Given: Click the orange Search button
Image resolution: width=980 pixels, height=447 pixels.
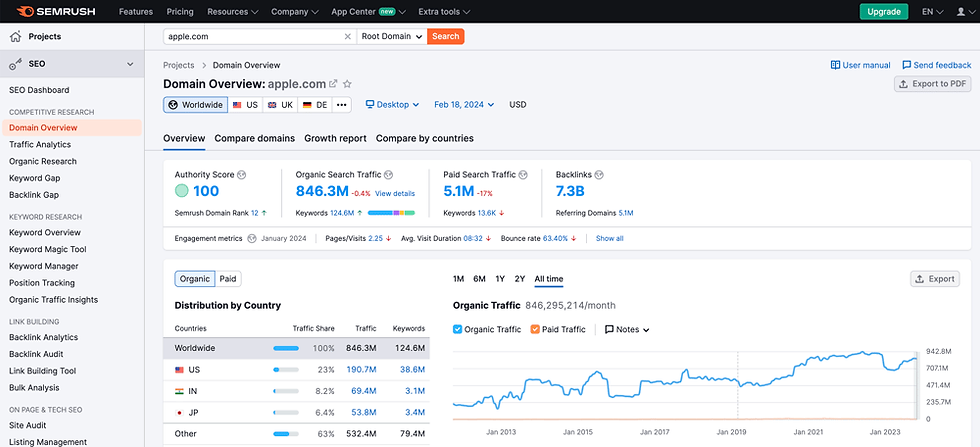Looking at the screenshot, I should [446, 36].
